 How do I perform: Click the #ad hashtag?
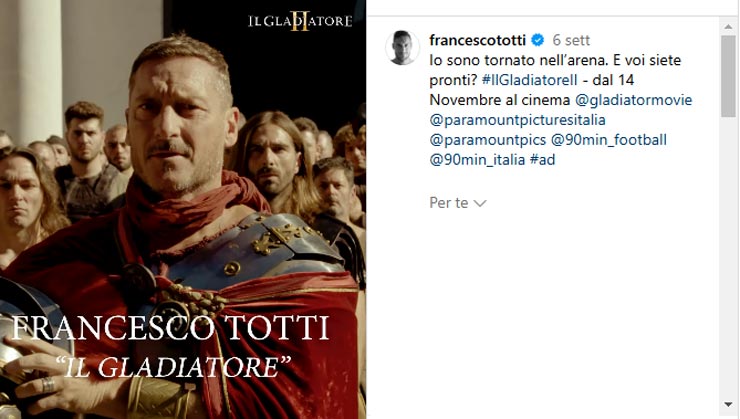pos(542,159)
